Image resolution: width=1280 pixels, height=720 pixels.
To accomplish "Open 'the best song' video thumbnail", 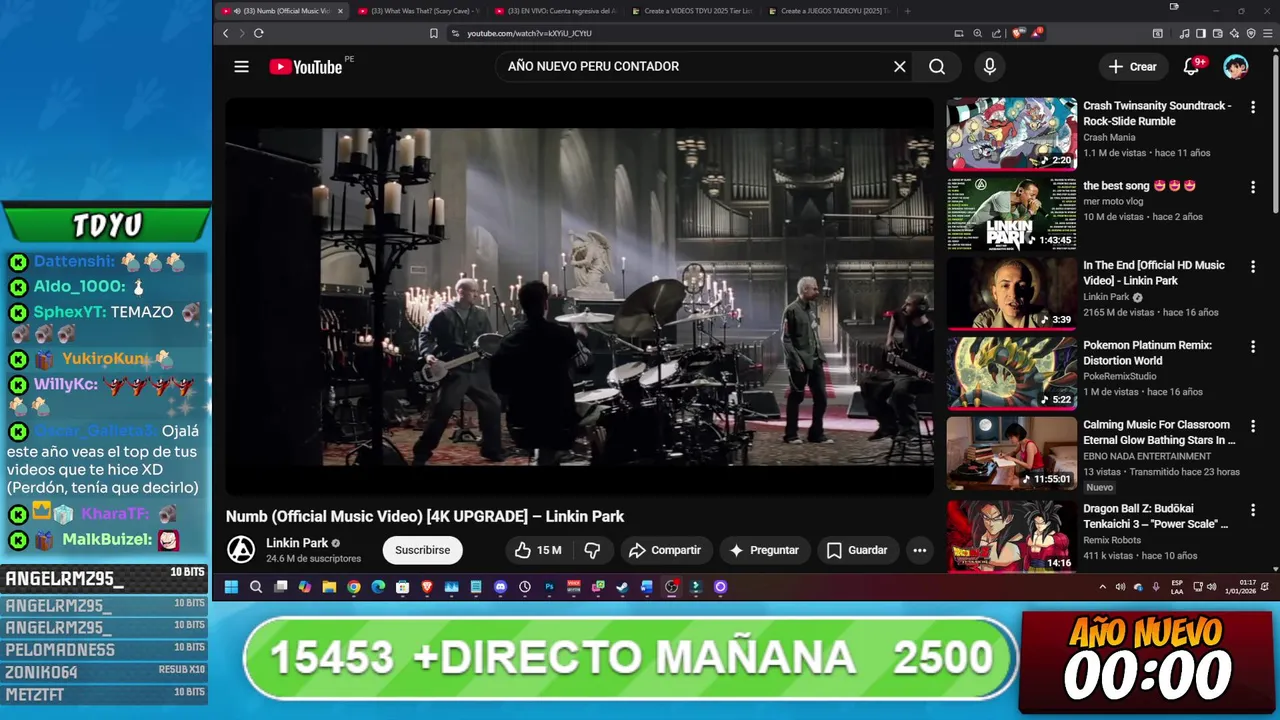I will pos(1012,213).
